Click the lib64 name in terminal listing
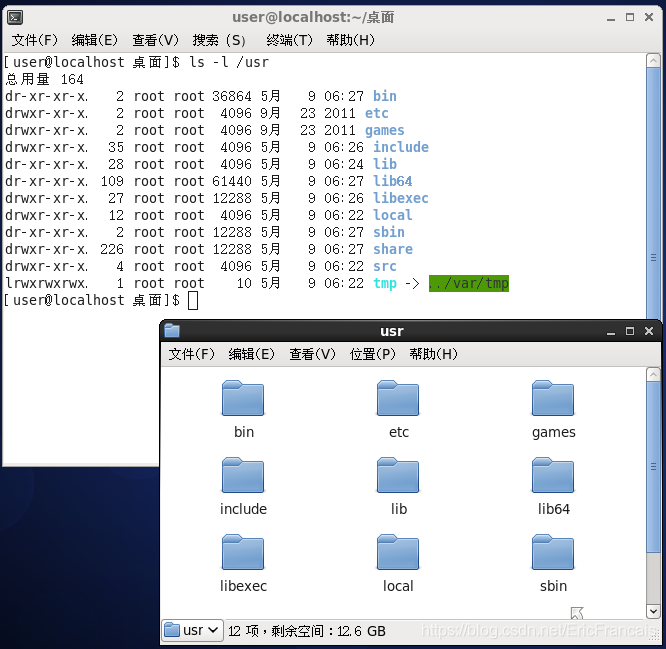This screenshot has width=666, height=649. (x=392, y=181)
